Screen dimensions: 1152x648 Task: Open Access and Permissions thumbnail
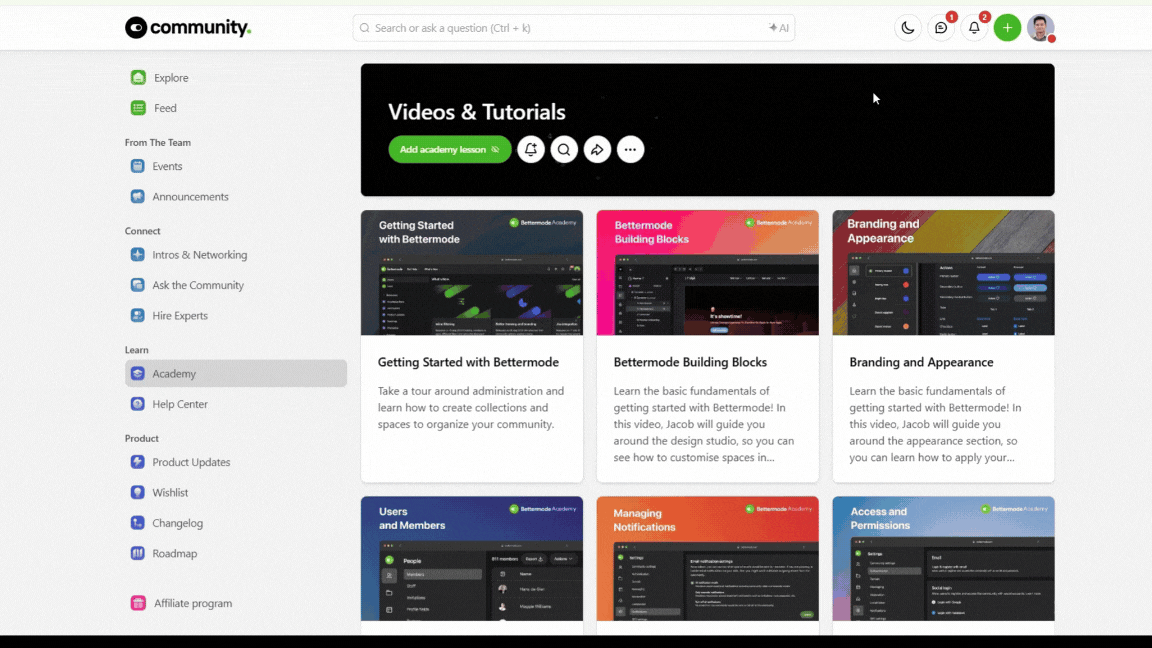click(x=943, y=558)
